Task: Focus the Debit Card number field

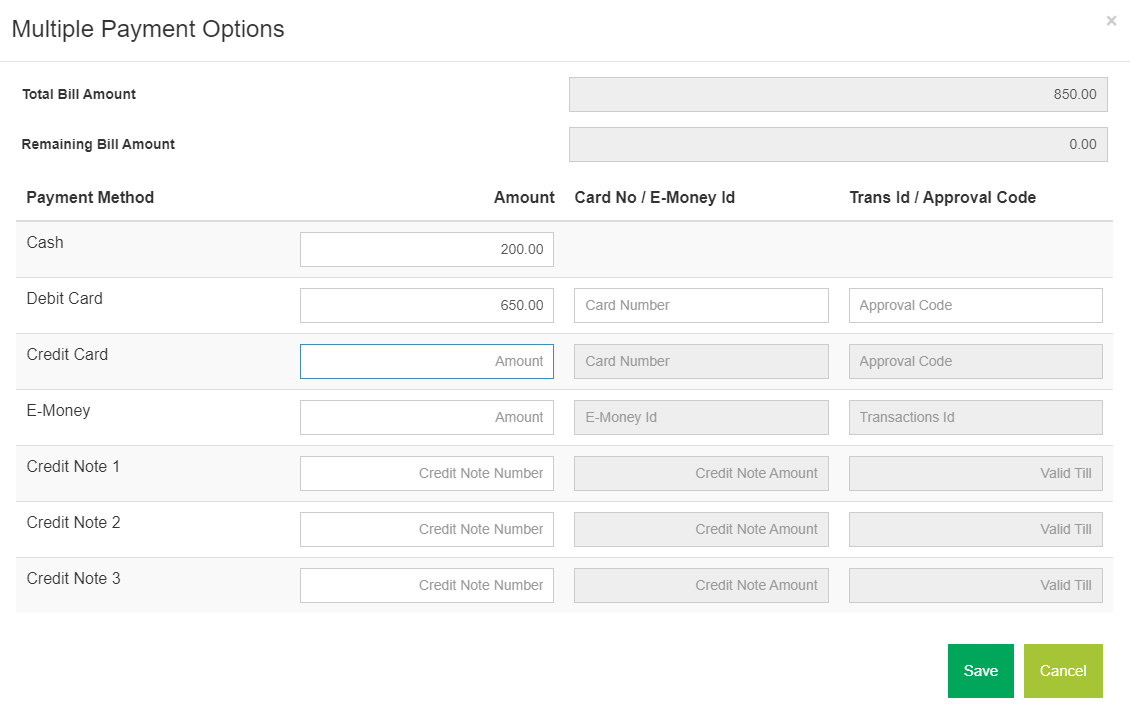Action: [x=701, y=306]
